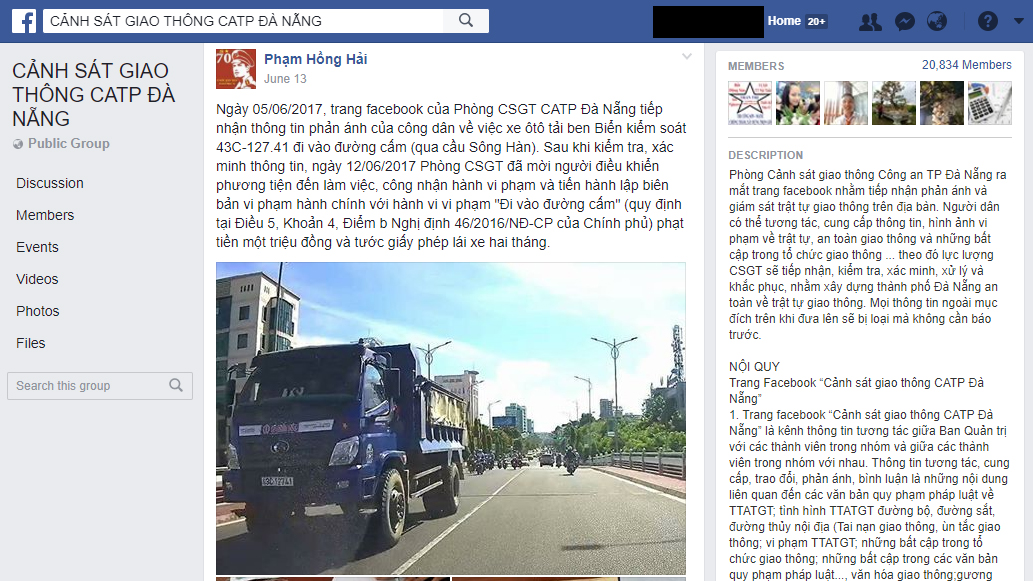Click the Facebook logo icon
1033x581 pixels.
click(24, 21)
